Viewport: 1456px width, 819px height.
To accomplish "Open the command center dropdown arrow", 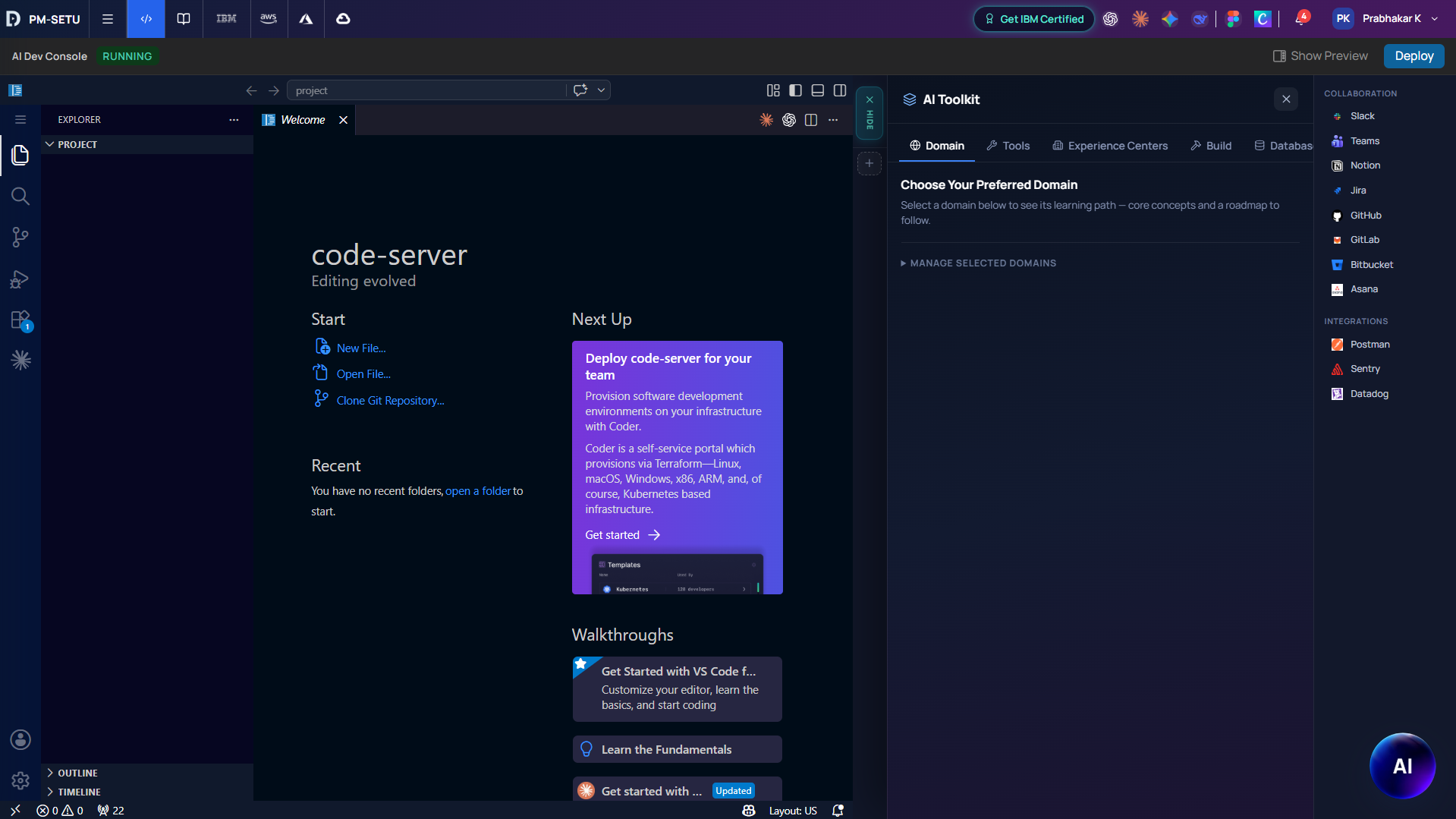I will pyautogui.click(x=602, y=90).
